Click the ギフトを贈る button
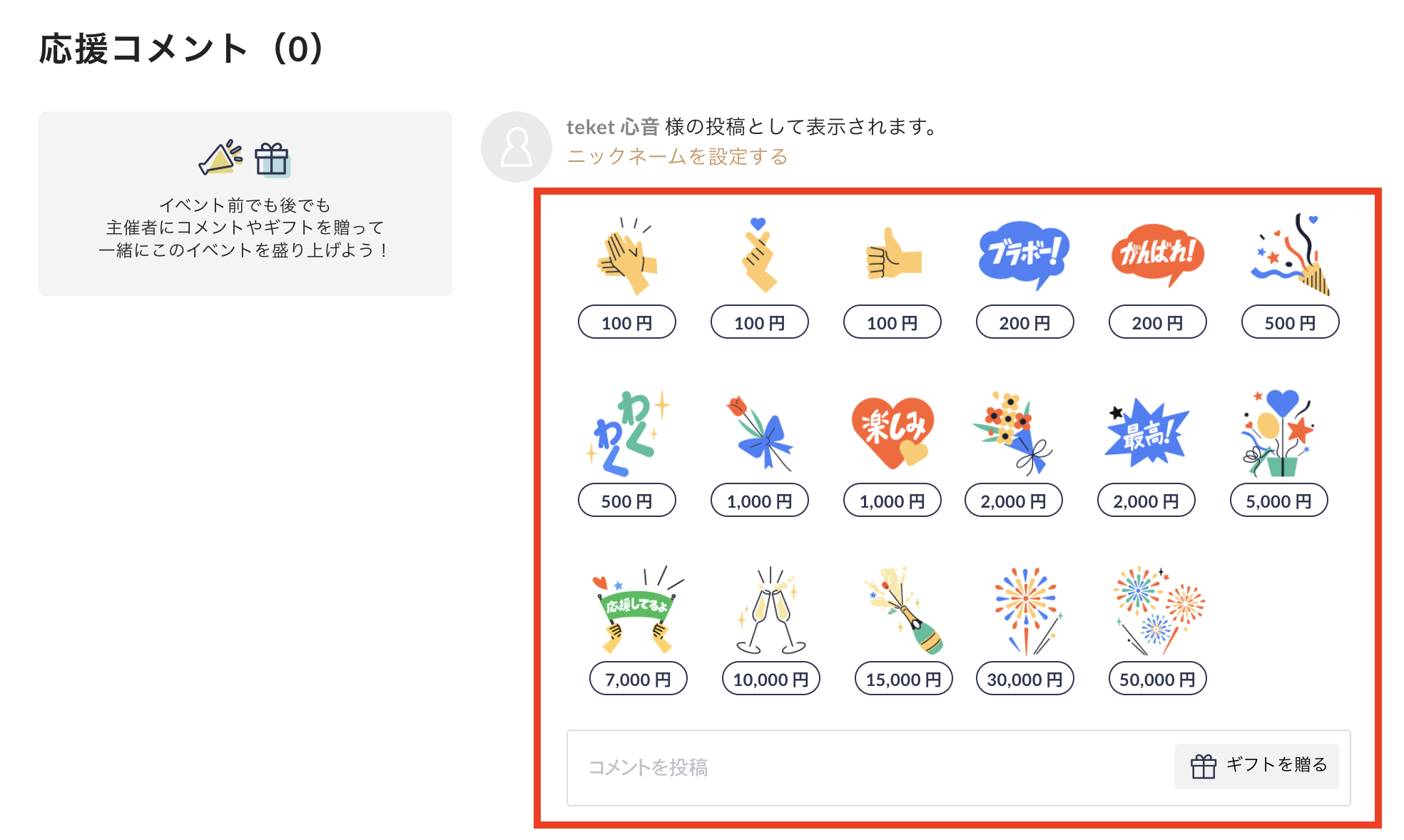Screen dimensions: 1404x840 [1257, 766]
